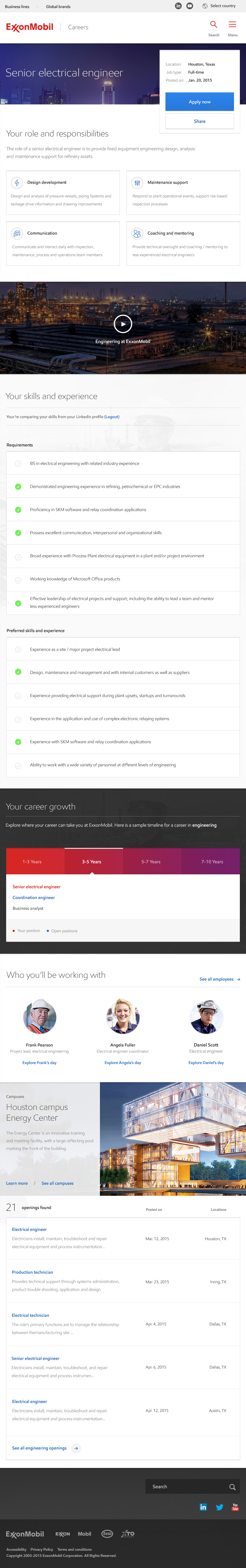Click the Twitter icon in footer
Viewport: 246px width, 1568px height.
[219, 1506]
